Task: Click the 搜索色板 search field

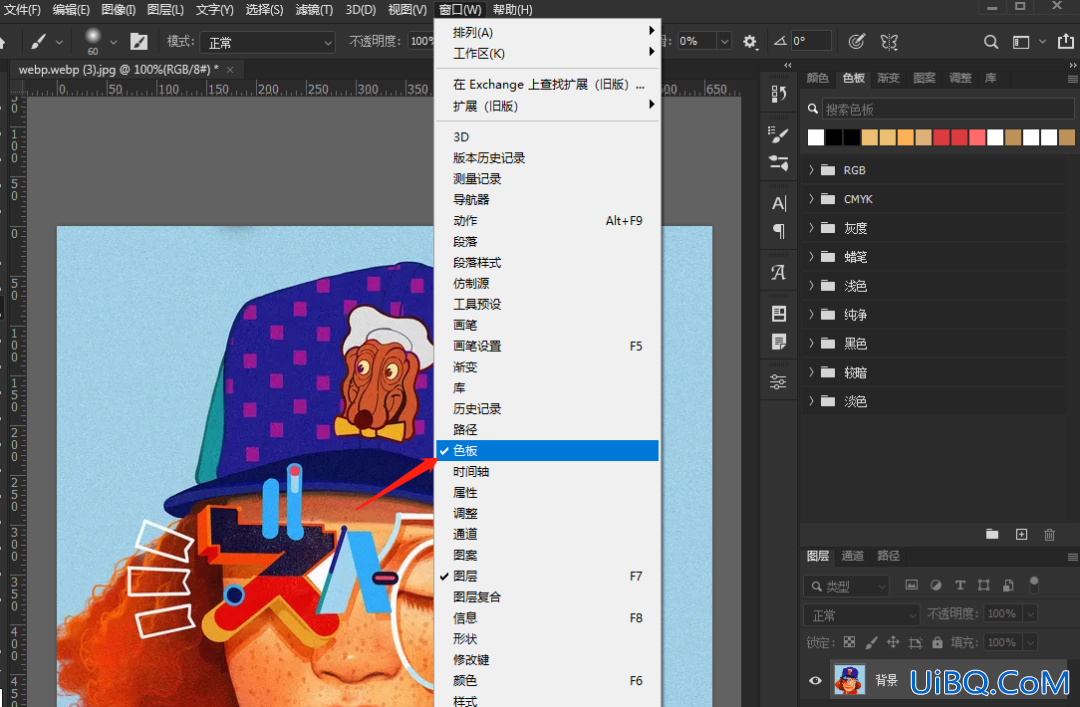Action: (x=947, y=109)
